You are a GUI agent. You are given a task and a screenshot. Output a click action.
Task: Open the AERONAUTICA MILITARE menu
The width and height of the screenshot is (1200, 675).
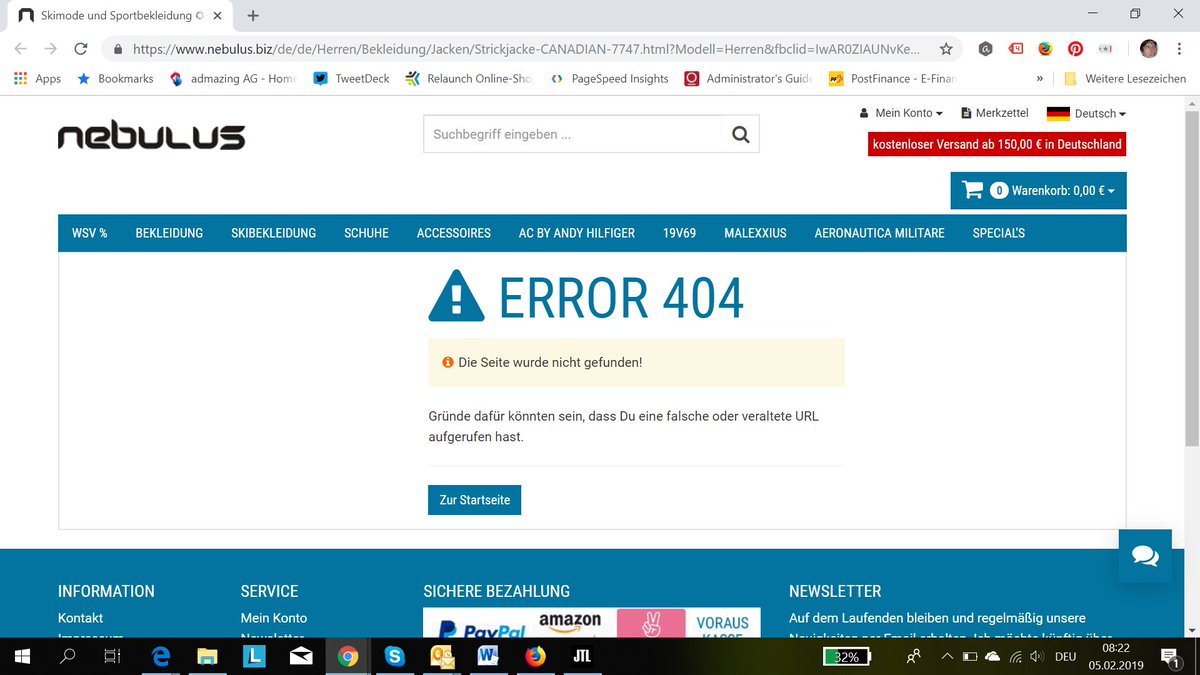click(879, 233)
